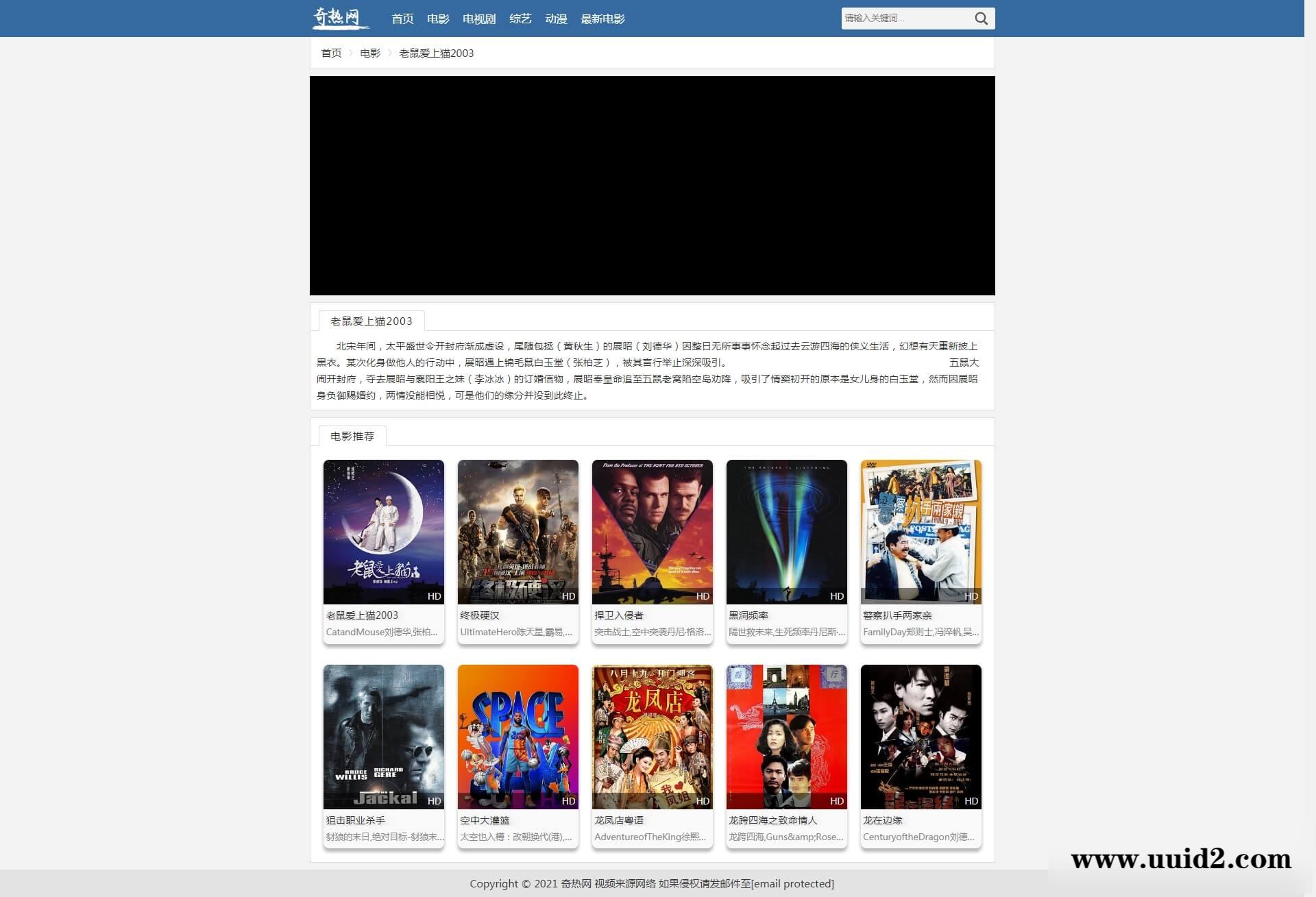Click the search magnifier icon
The width and height of the screenshot is (1316, 897).
pyautogui.click(x=981, y=19)
